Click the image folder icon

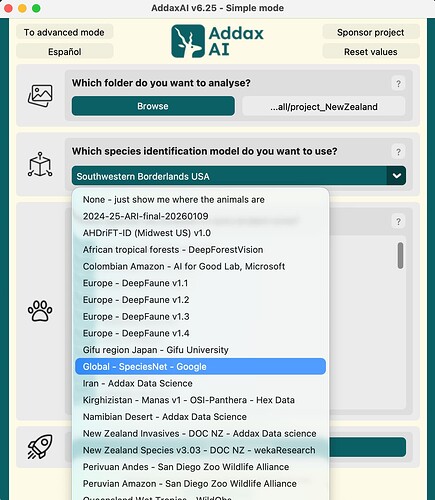pos(40,96)
